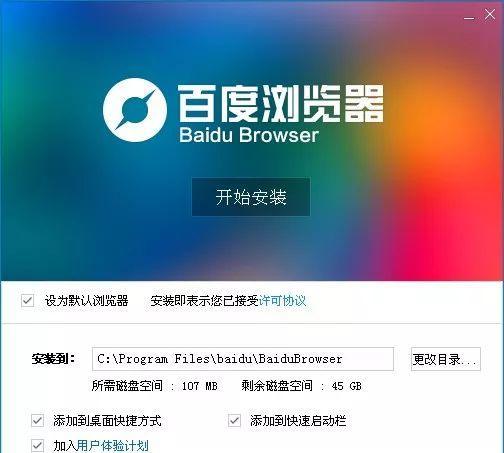
Task: Untick the 设为默认浏览器 checkbox
Action: (x=27, y=301)
